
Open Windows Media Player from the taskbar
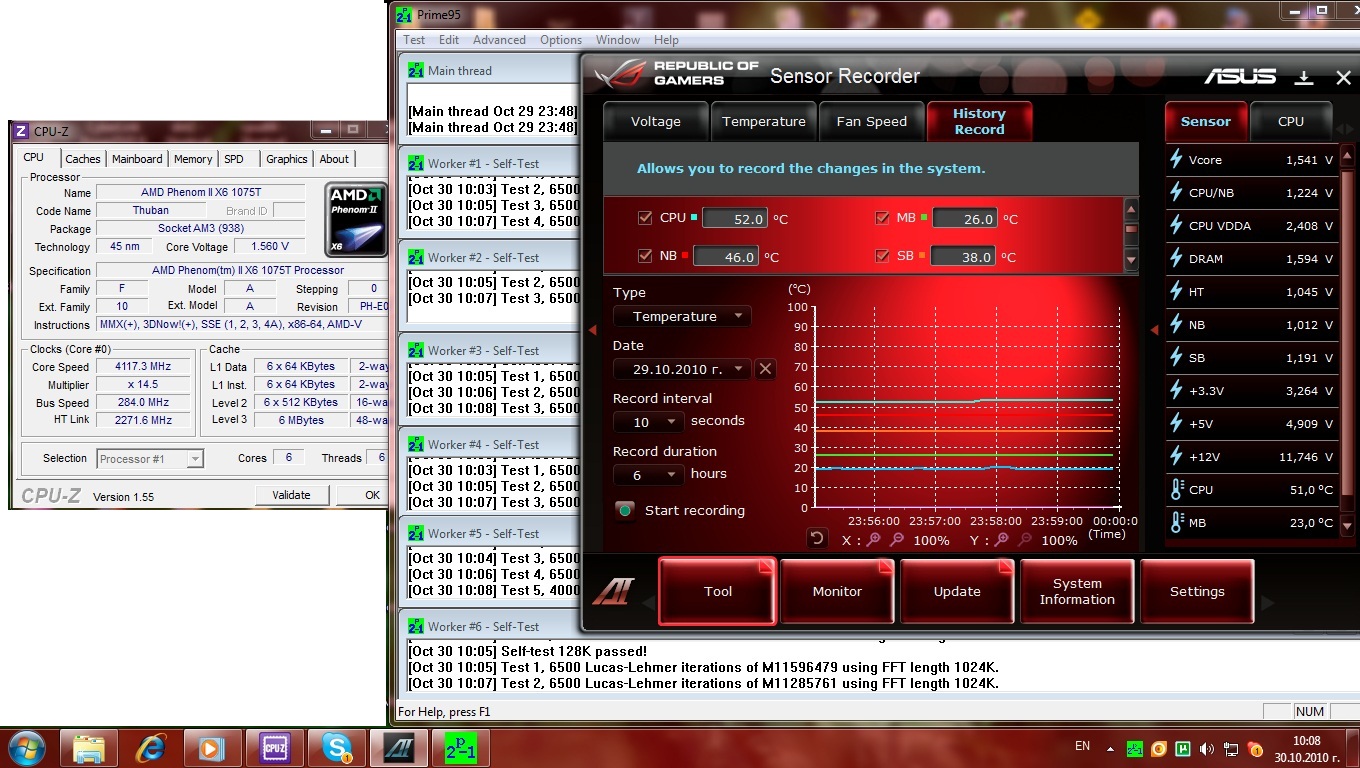[x=212, y=748]
